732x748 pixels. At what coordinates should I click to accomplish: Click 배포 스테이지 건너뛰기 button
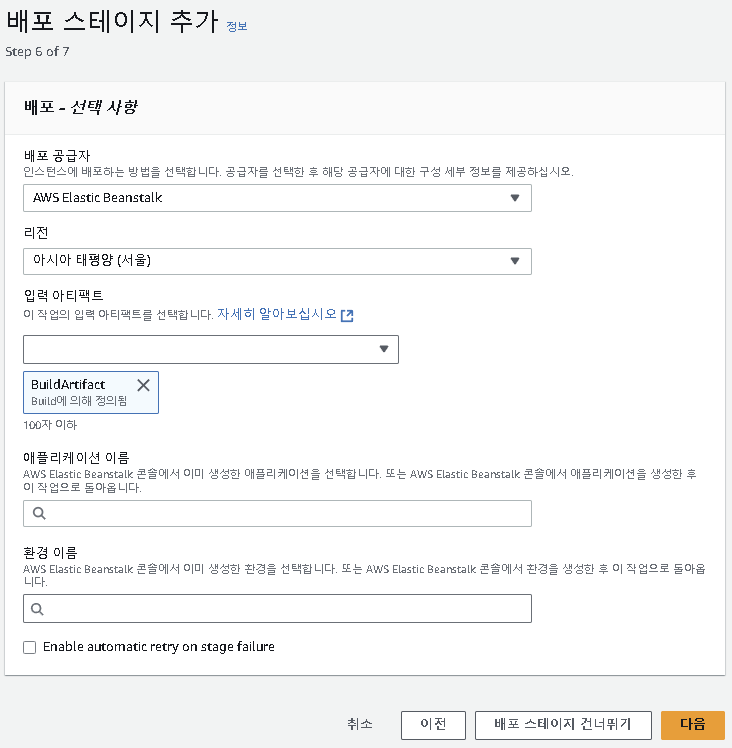pos(563,725)
